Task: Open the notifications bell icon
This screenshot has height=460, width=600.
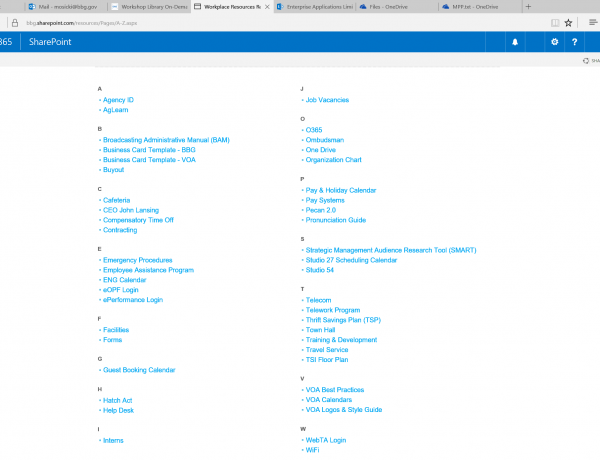Action: point(515,42)
